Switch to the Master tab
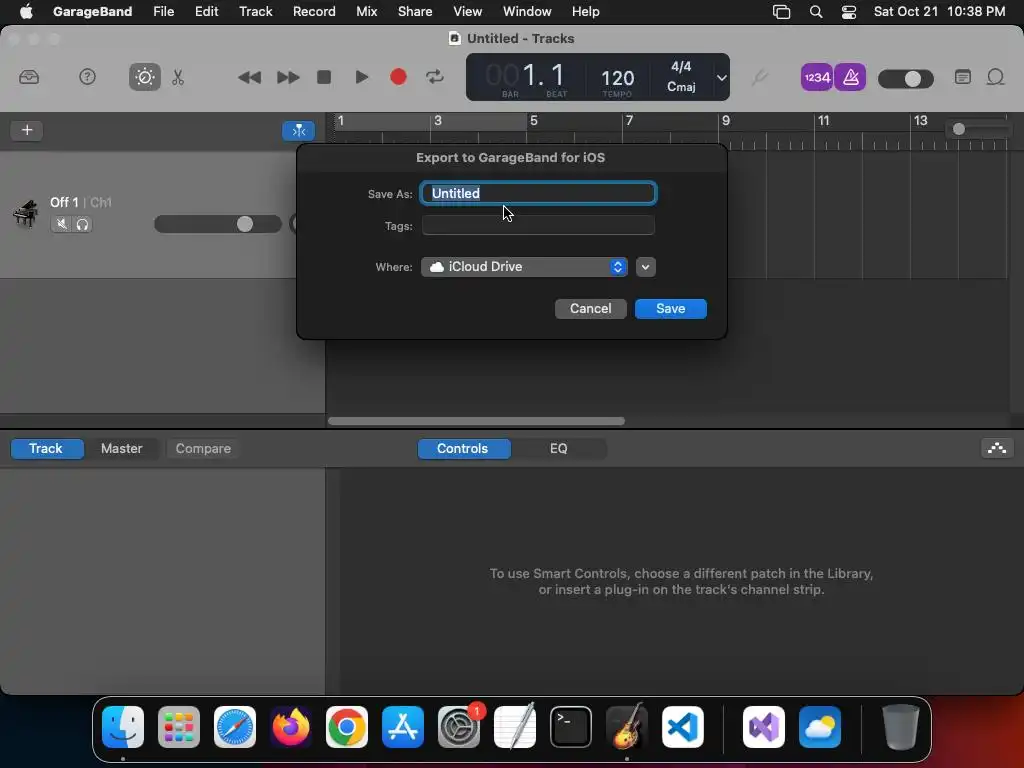The width and height of the screenshot is (1024, 768). pyautogui.click(x=121, y=449)
